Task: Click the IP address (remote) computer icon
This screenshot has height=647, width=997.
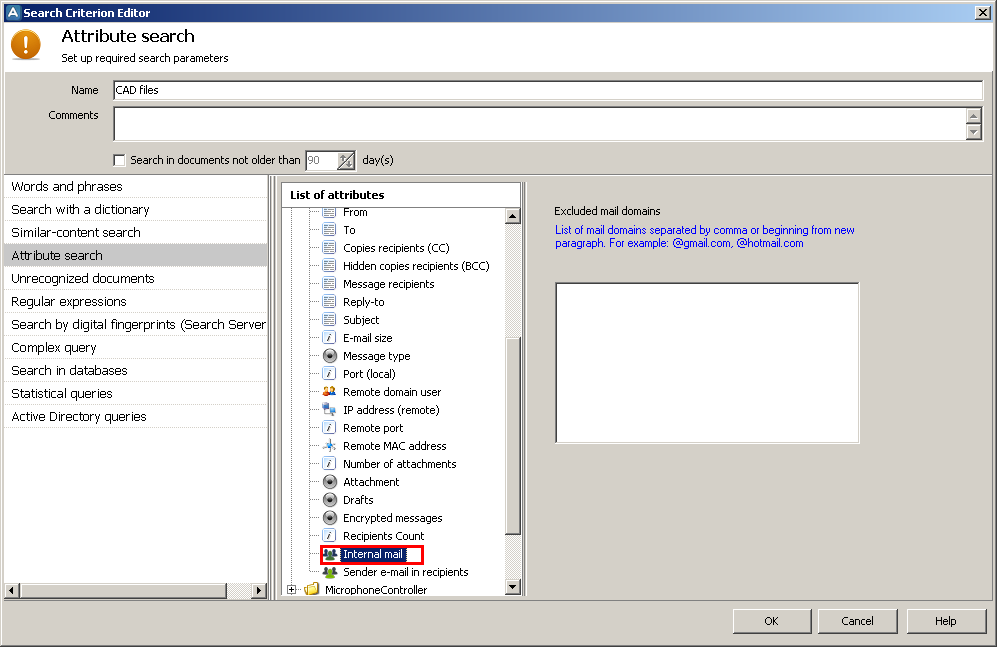Action: (x=329, y=410)
